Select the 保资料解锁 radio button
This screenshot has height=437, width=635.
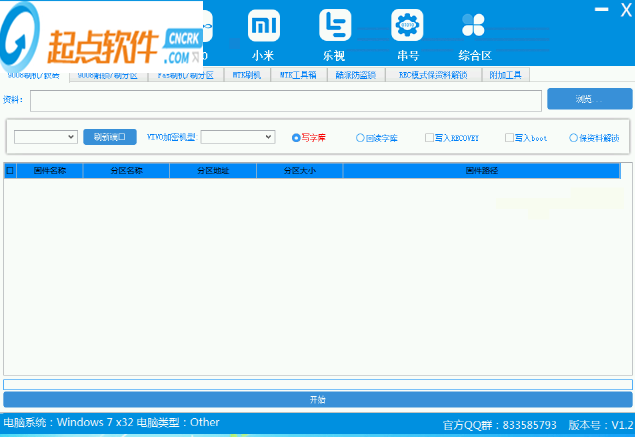[x=573, y=138]
